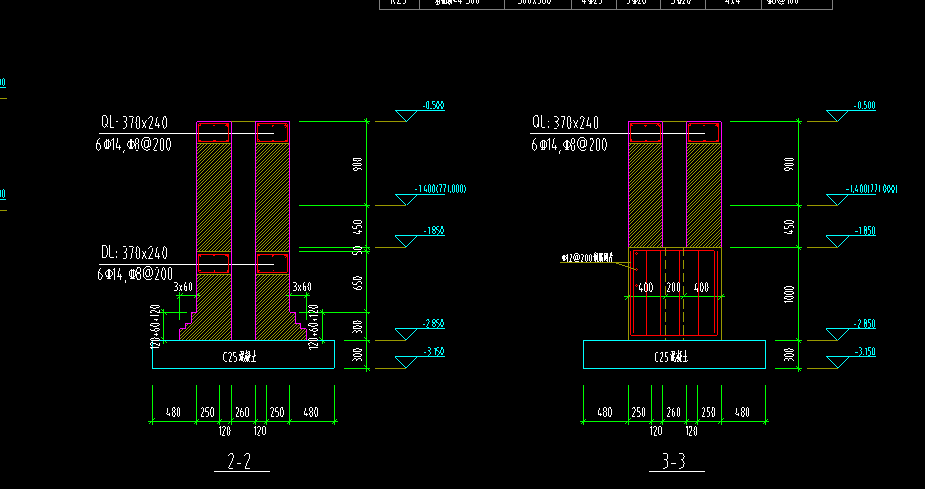
Task: Select left "250" dimension in section 3-3
Action: coord(639,412)
